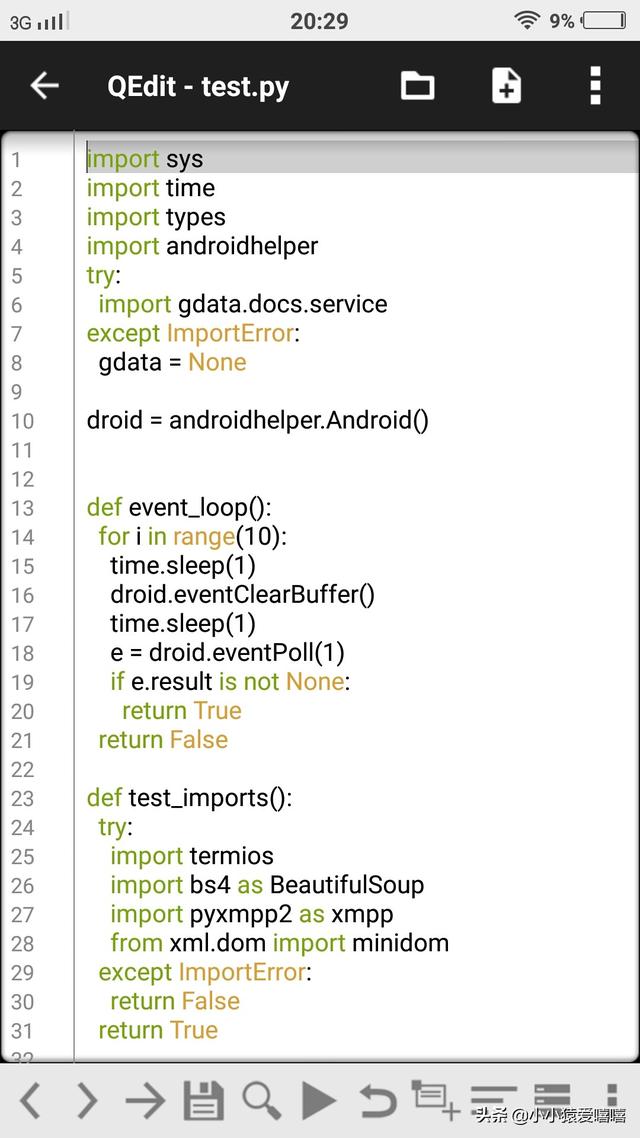640x1138 pixels.
Task: Open the folder browser icon
Action: pos(417,86)
